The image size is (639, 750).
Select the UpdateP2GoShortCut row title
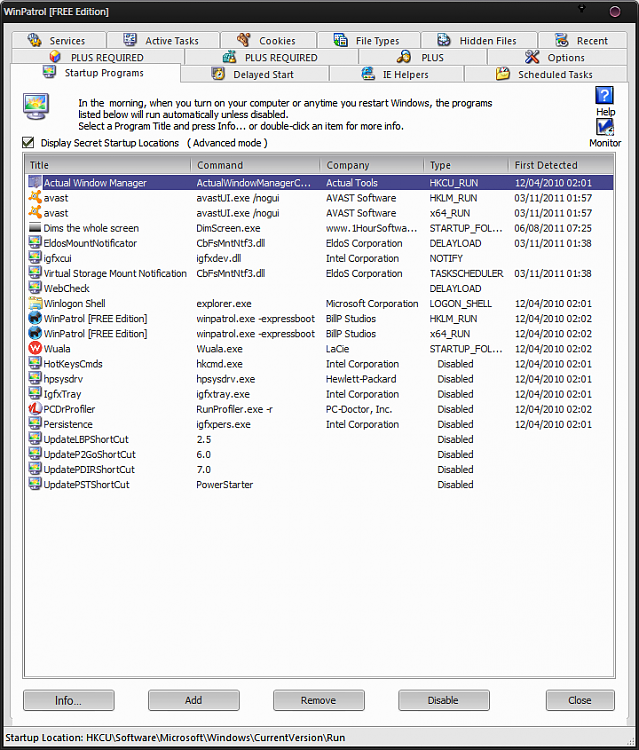[x=89, y=454]
